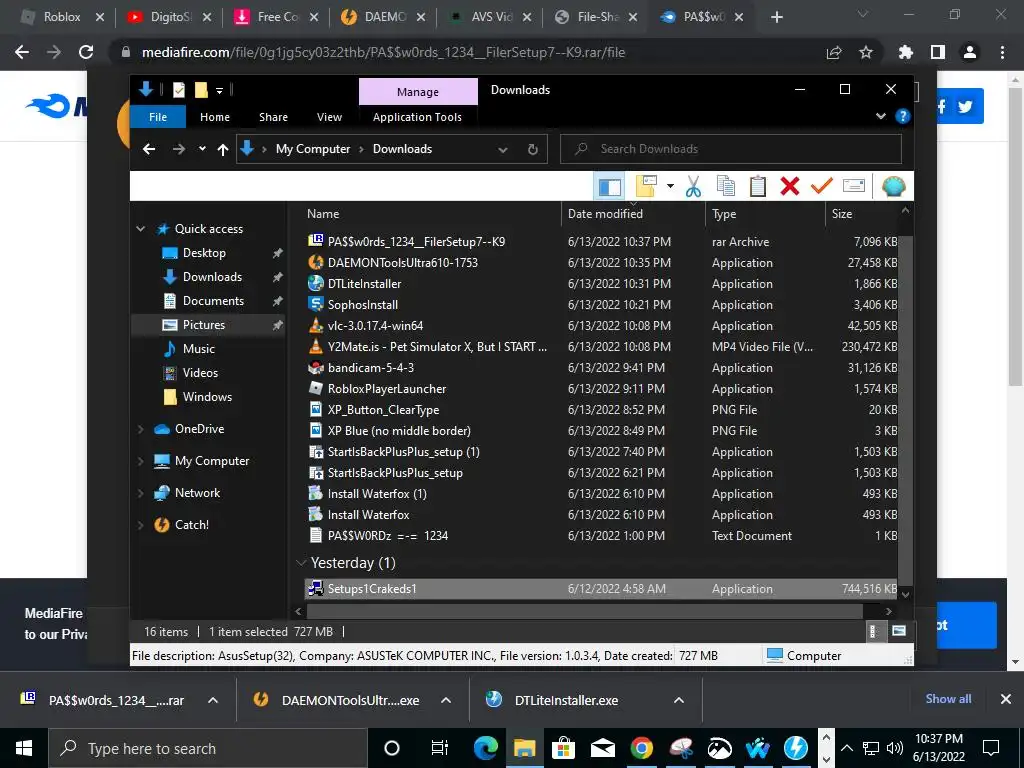
Task: Open the Application Tools ribbon tab
Action: 417,117
